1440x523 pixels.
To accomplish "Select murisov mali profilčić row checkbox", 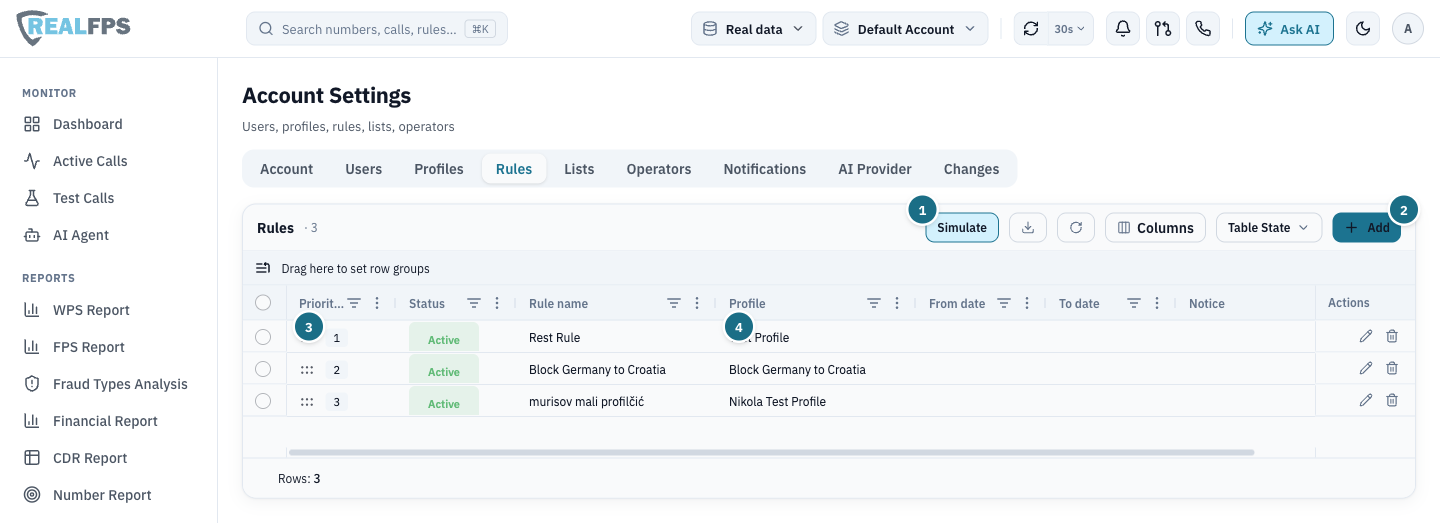I will [263, 401].
